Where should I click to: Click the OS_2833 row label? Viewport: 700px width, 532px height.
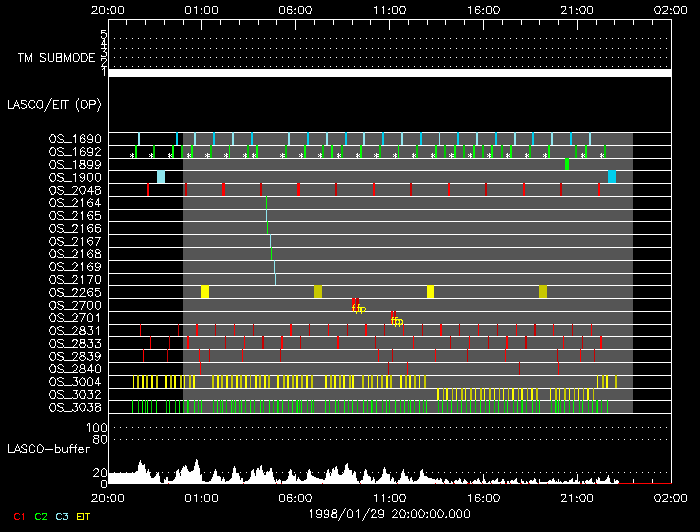[75, 344]
